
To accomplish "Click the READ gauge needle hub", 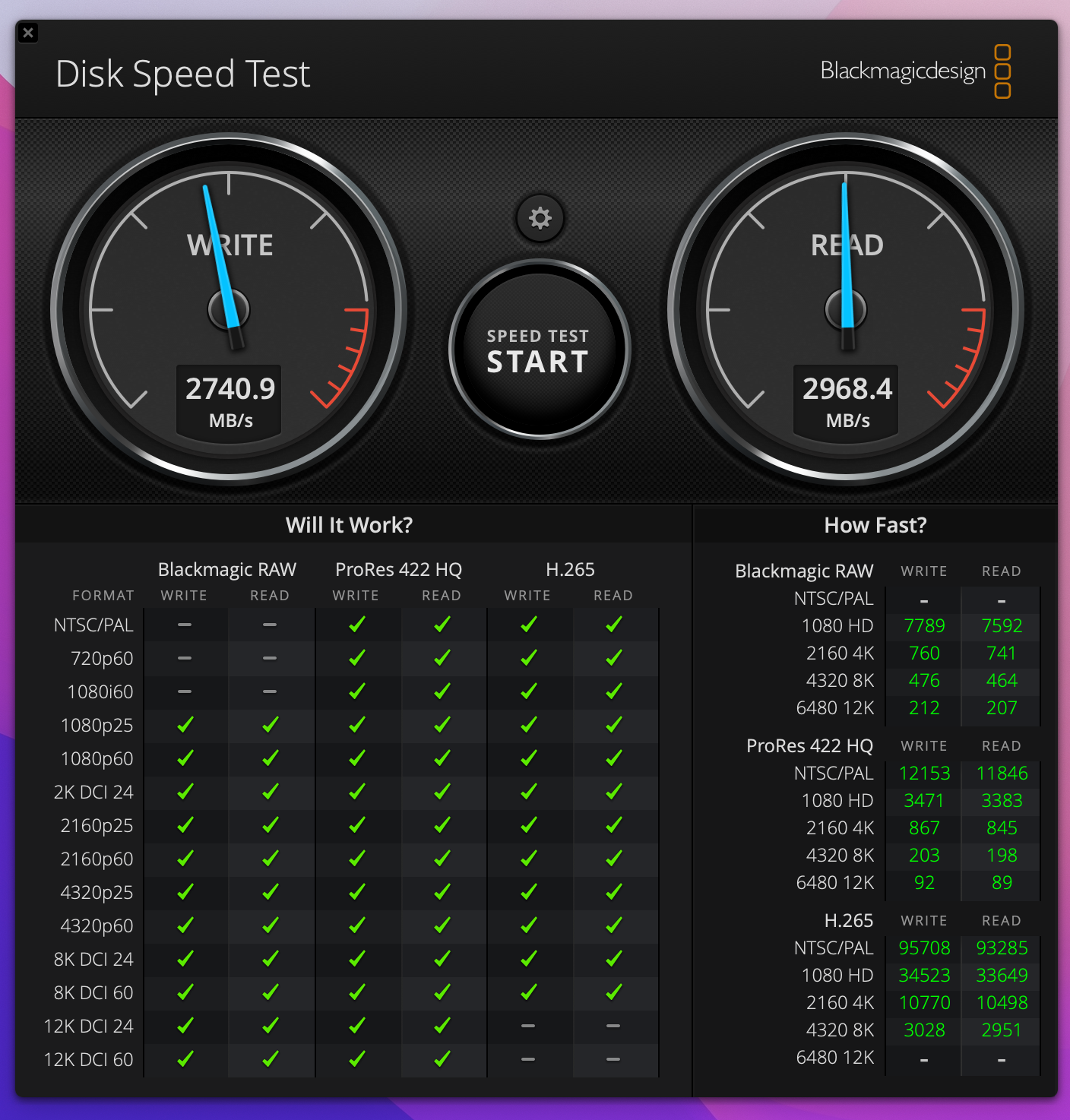I will click(x=846, y=309).
